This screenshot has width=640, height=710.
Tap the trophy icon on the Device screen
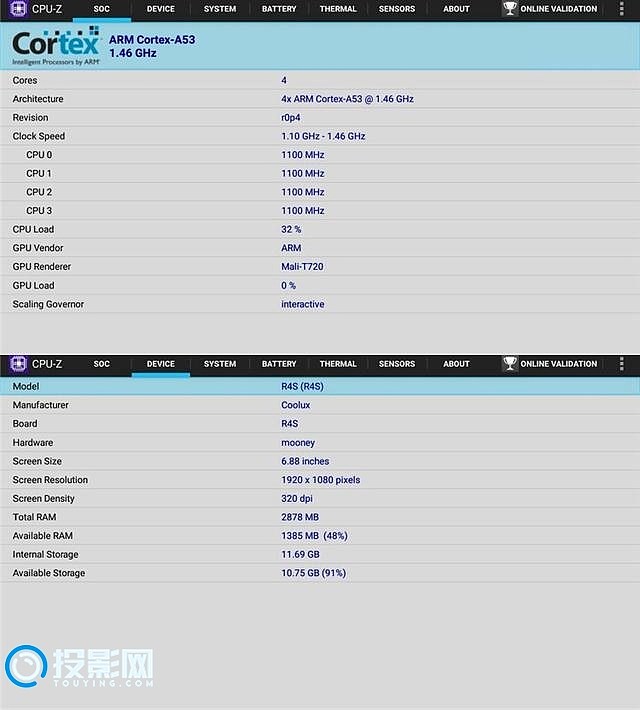510,364
